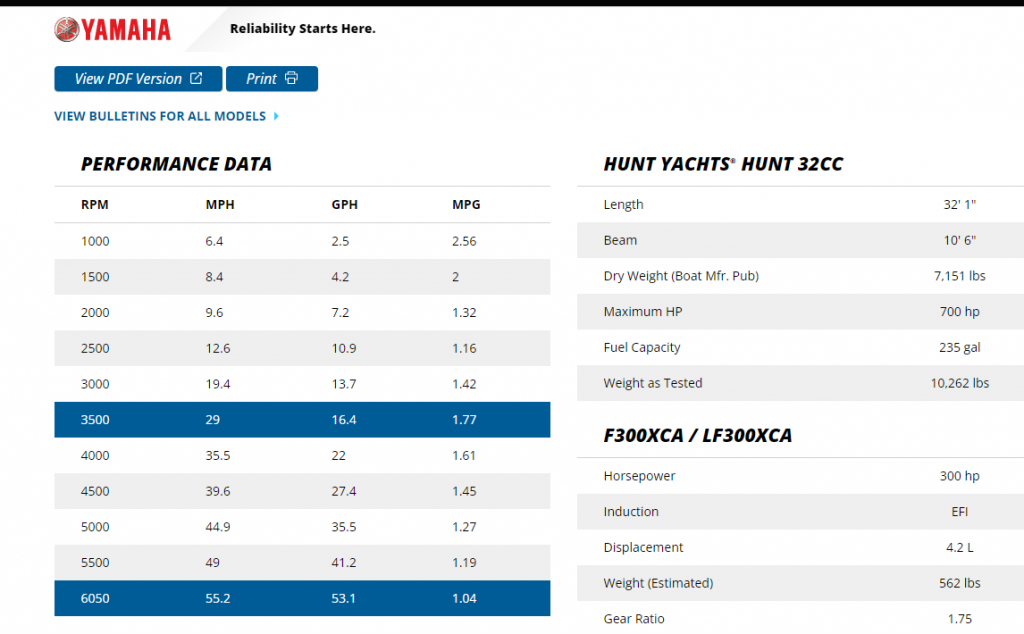Click the Performance Data heading
The height and width of the screenshot is (634, 1024).
(x=176, y=164)
